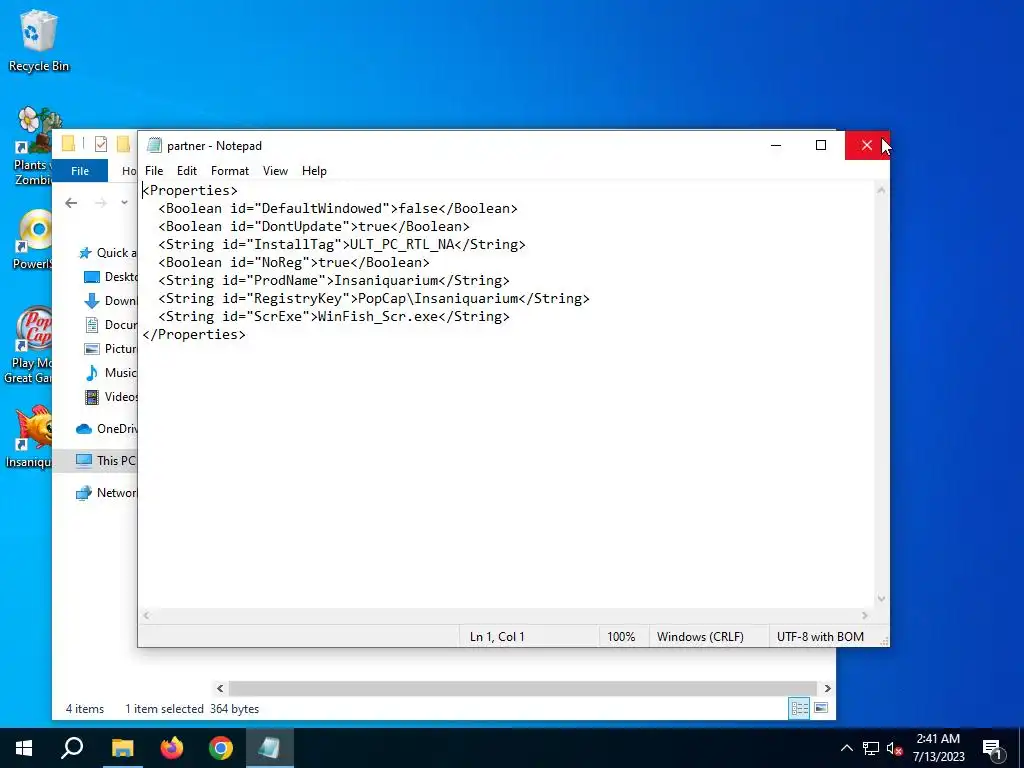Close the partner Notepad window

867,145
